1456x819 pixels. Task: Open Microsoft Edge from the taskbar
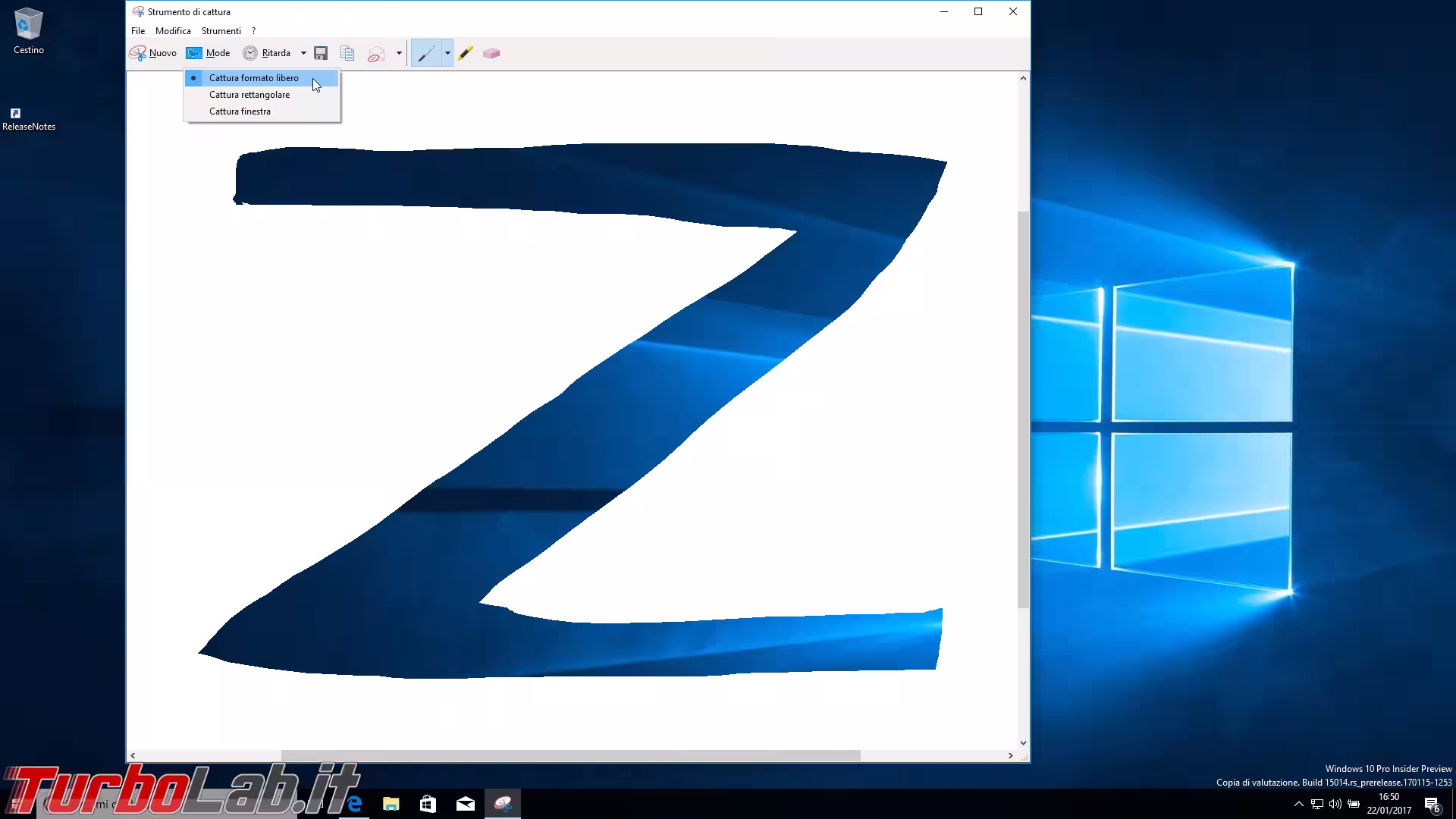point(354,804)
